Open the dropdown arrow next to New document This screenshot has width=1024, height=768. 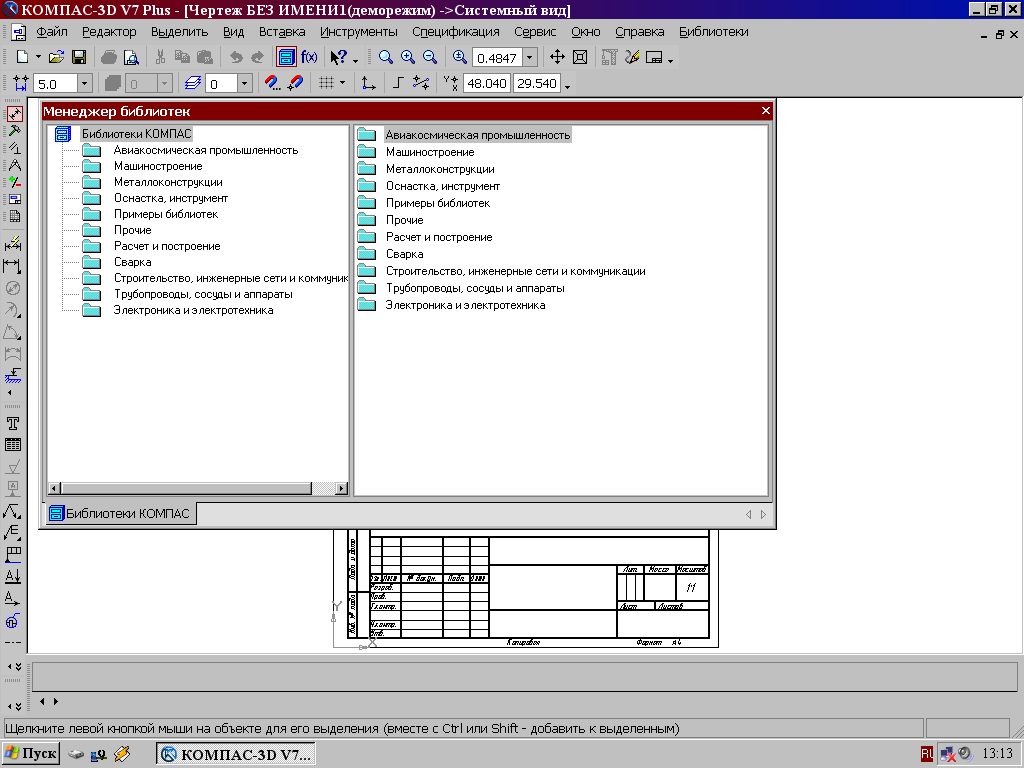[38, 57]
